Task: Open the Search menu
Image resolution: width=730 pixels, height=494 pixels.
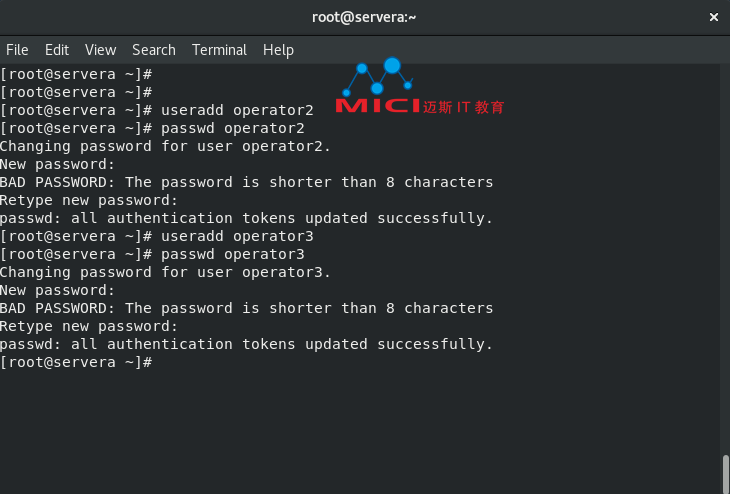Action: [x=154, y=50]
